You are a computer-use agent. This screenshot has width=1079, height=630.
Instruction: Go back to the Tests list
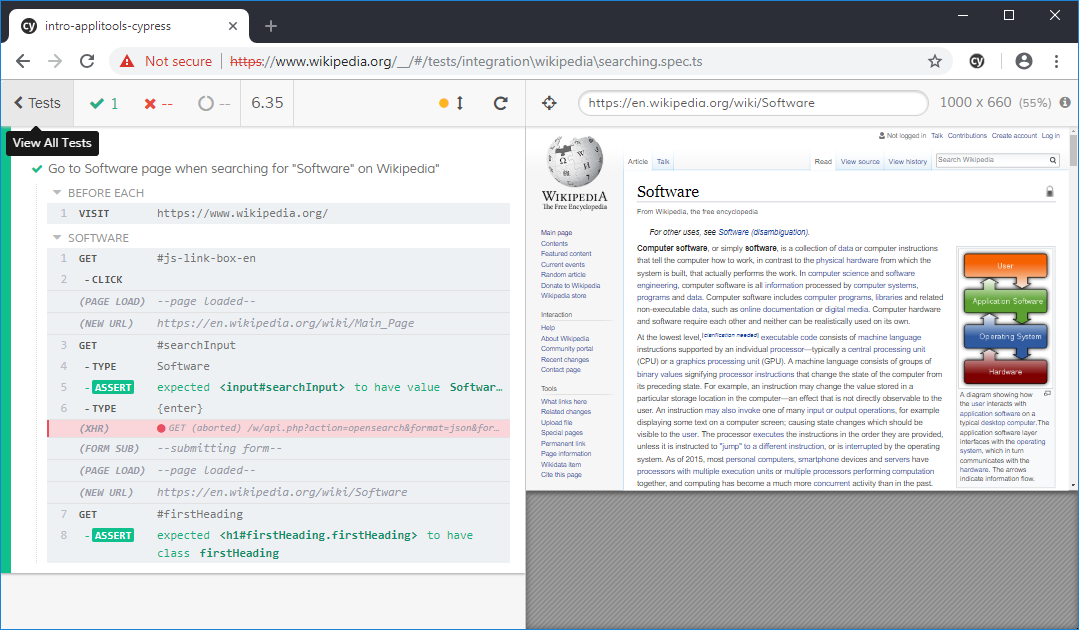click(37, 103)
